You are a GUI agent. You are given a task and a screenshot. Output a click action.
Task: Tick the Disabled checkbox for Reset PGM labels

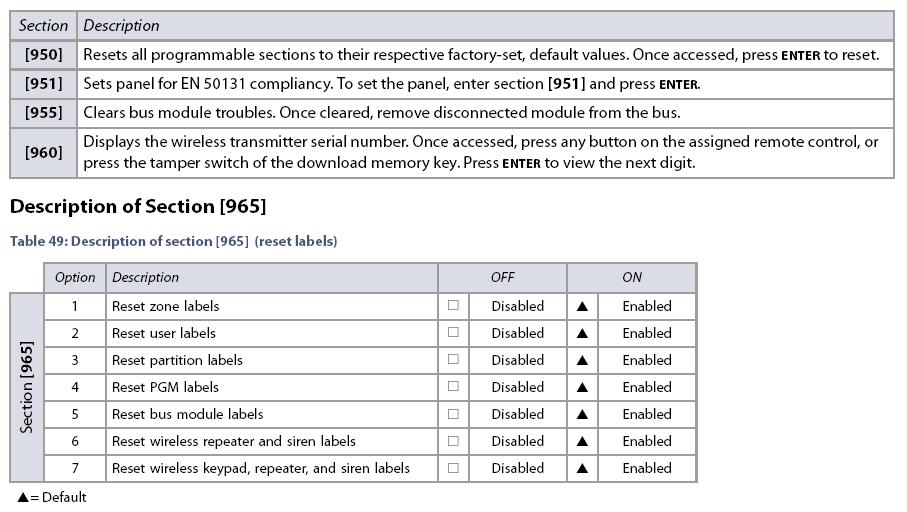pyautogui.click(x=454, y=386)
